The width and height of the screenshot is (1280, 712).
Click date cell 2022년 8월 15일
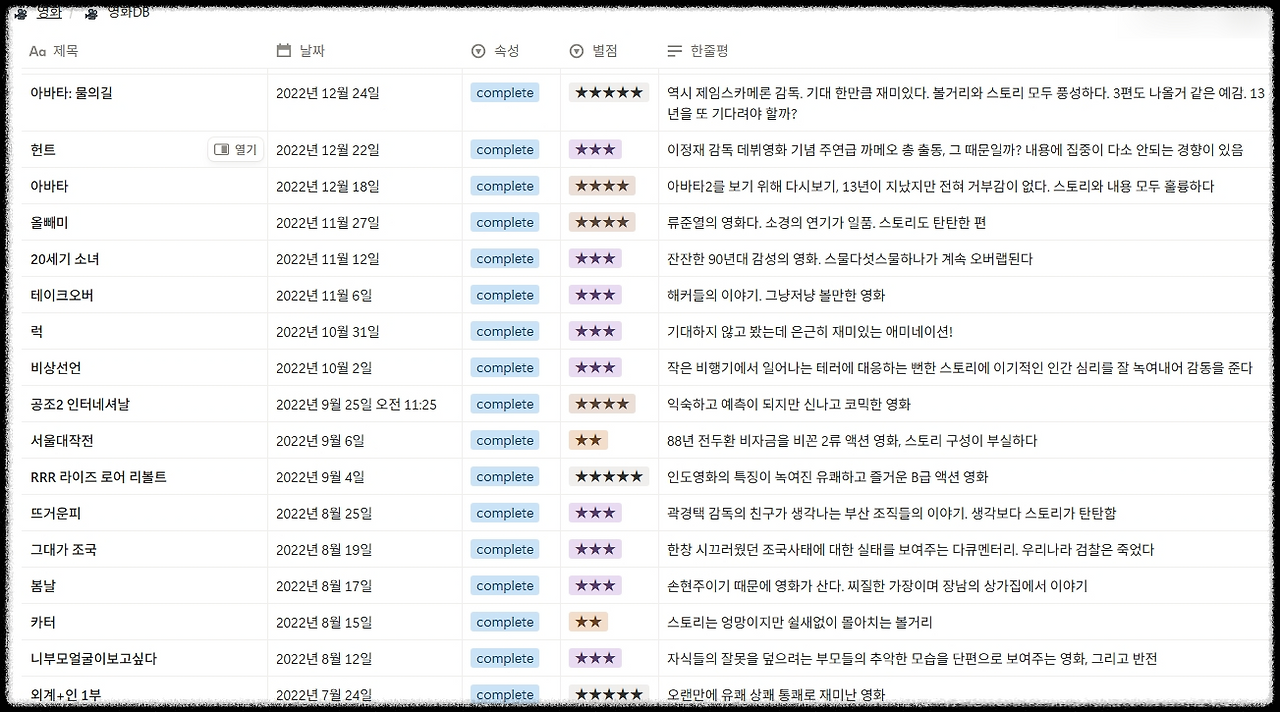tap(324, 623)
